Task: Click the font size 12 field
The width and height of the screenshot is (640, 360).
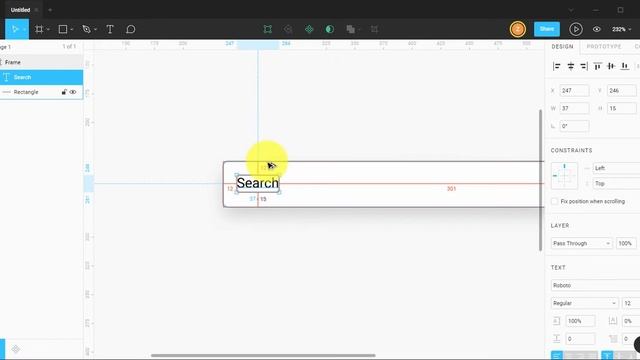Action: (x=631, y=303)
